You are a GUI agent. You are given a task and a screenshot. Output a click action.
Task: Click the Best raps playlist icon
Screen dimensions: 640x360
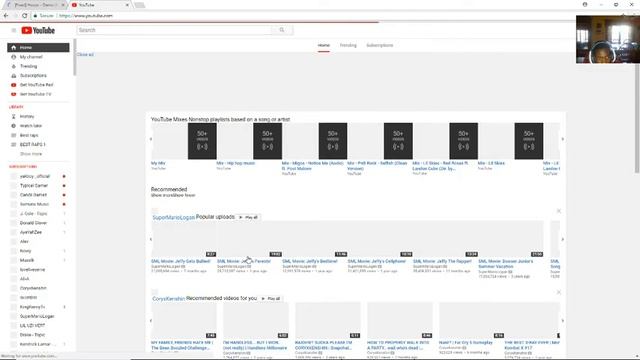(x=13, y=135)
